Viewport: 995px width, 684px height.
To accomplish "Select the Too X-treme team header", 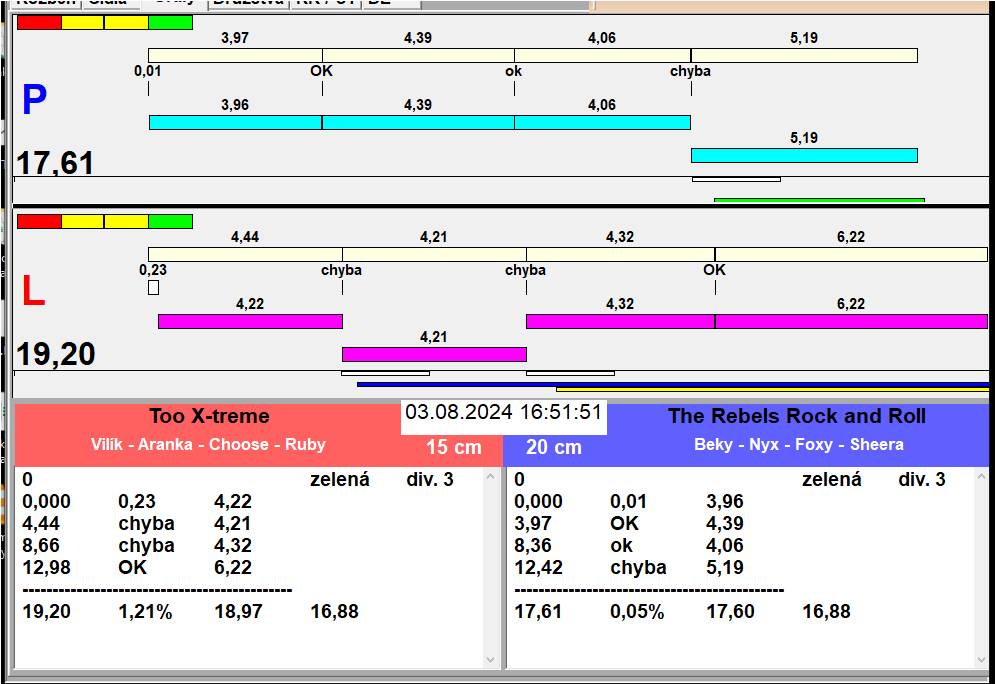I will [209, 416].
